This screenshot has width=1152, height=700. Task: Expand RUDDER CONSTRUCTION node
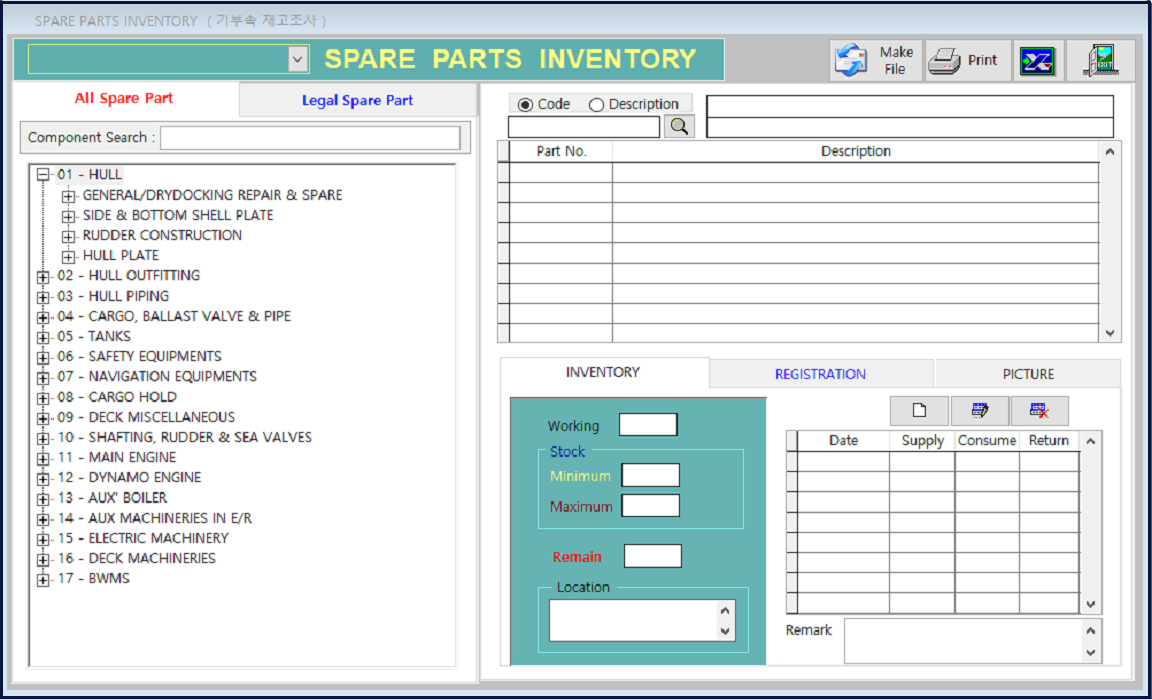68,236
